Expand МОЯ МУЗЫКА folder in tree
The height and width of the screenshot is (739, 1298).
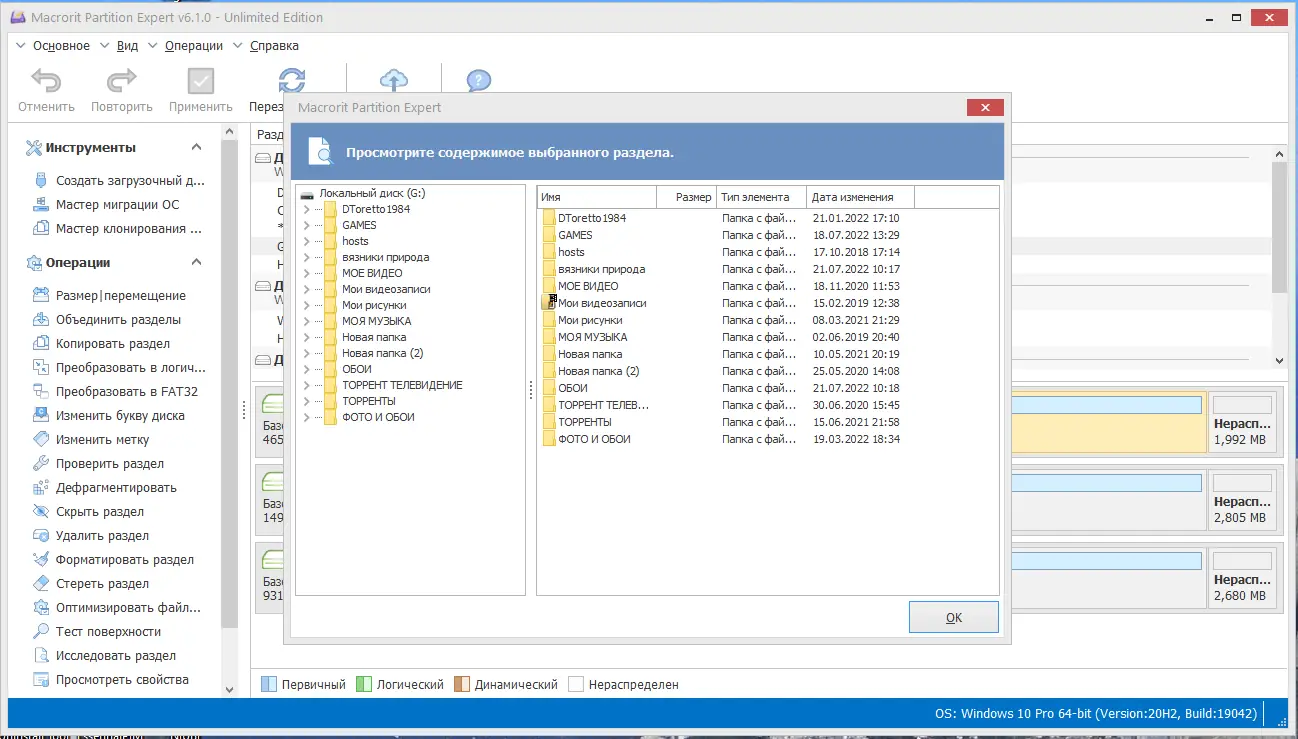[x=307, y=321]
